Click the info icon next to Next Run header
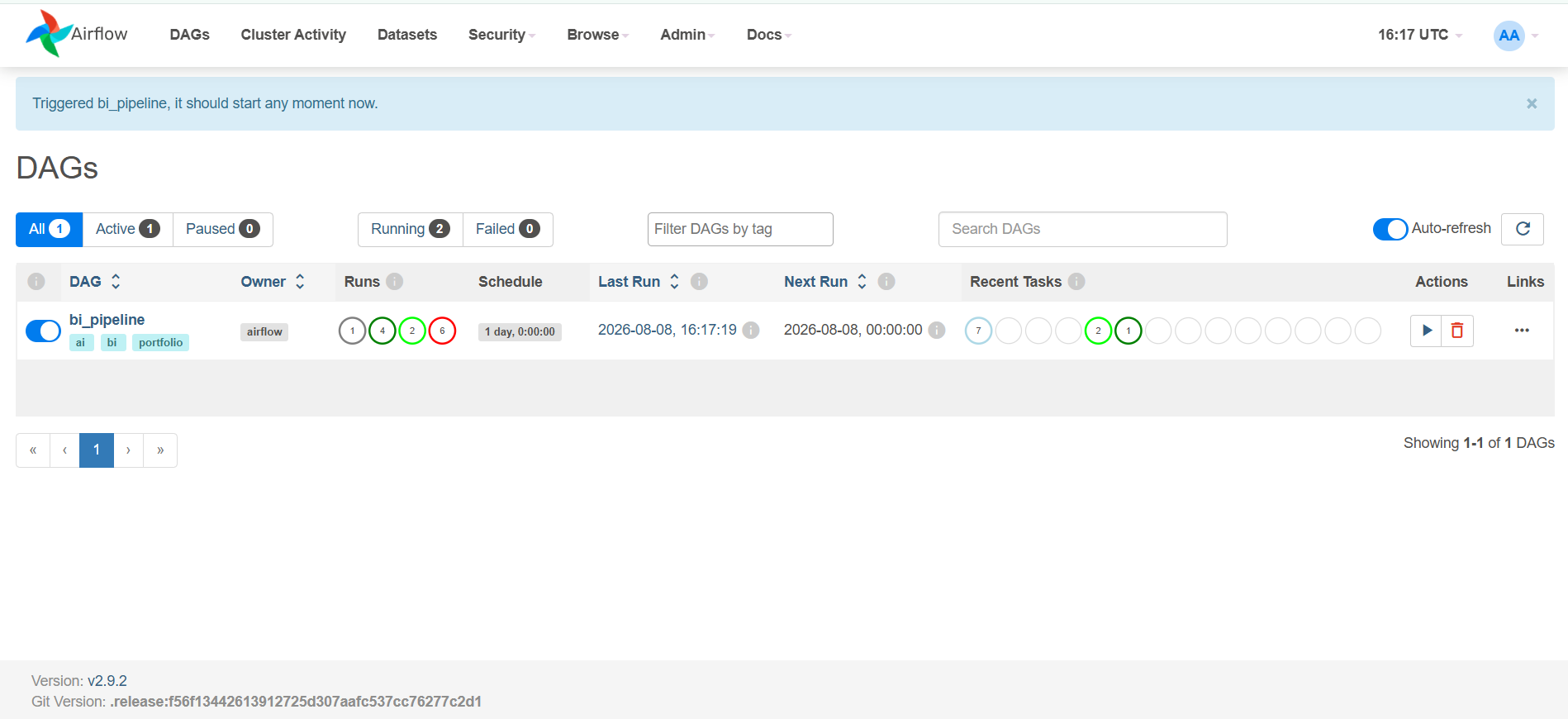1568x719 pixels. pyautogui.click(x=886, y=282)
